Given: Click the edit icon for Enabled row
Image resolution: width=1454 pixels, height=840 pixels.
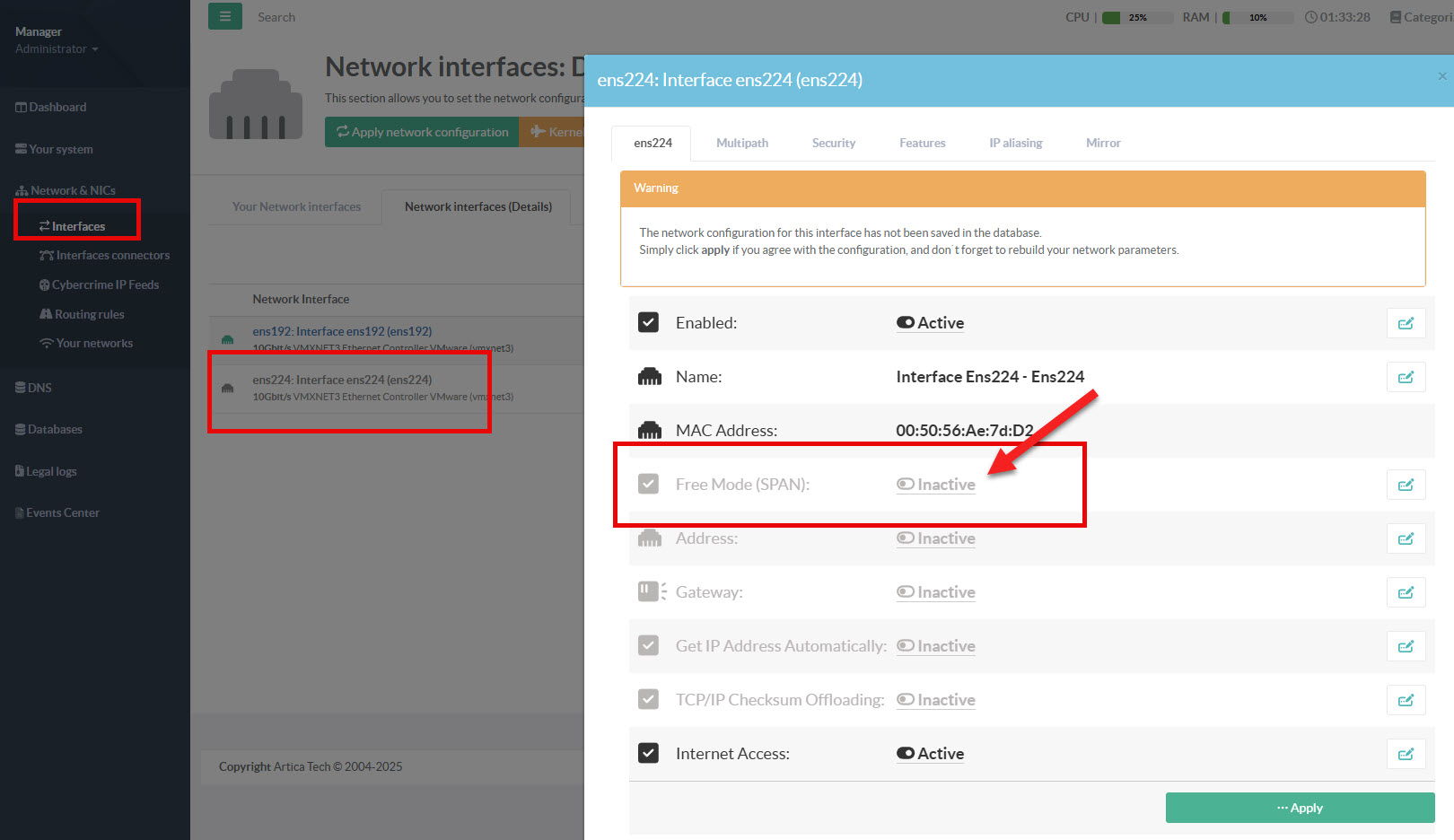Looking at the screenshot, I should [x=1406, y=323].
